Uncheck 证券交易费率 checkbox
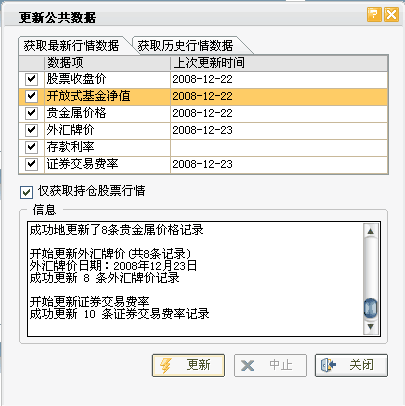The height and width of the screenshot is (406, 405). [31, 164]
